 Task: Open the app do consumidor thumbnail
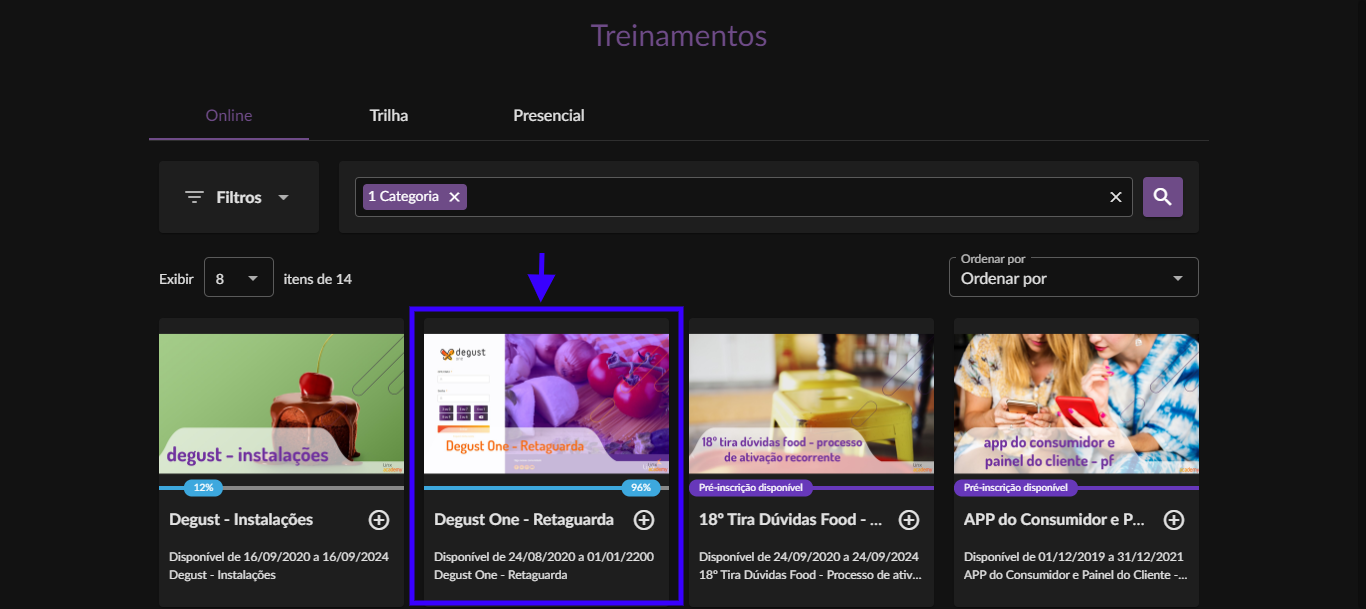[x=1076, y=403]
